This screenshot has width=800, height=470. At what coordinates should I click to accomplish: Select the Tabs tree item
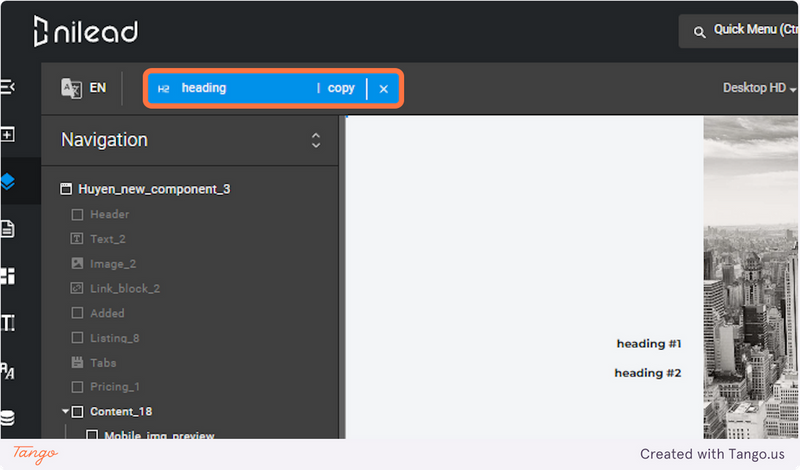[x=103, y=363]
